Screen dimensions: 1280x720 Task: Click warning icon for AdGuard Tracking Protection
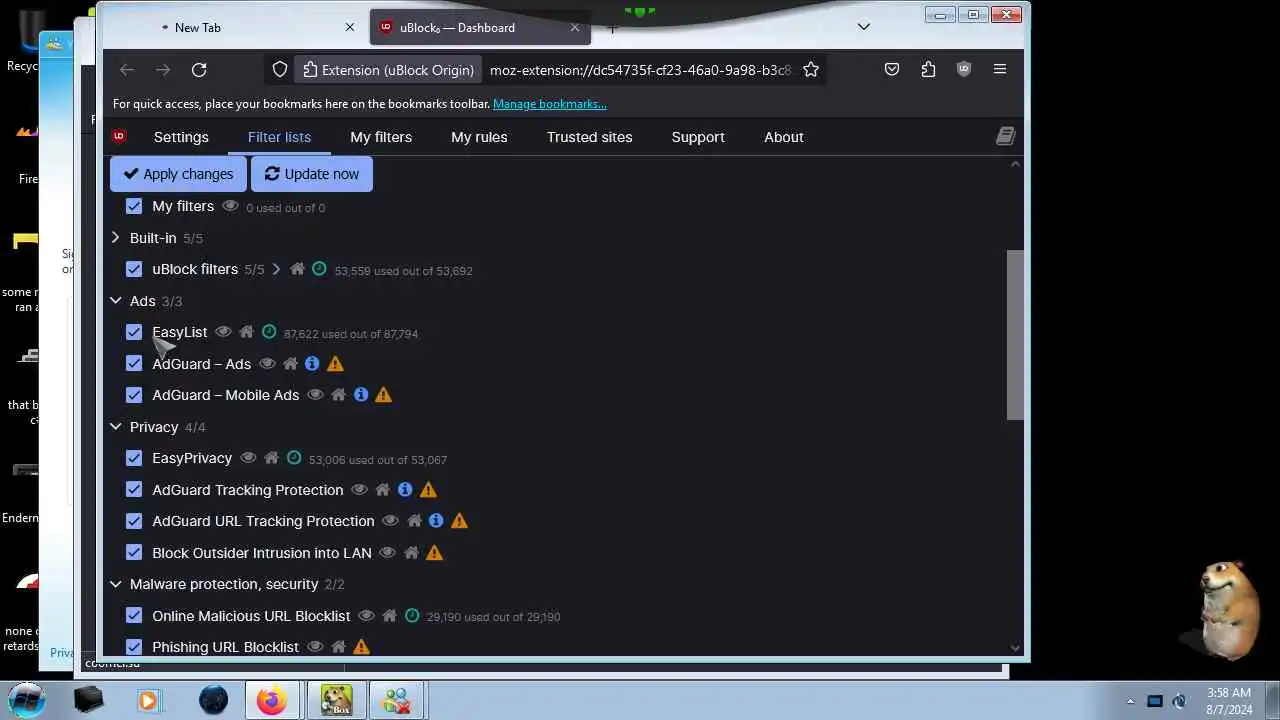[x=428, y=490]
